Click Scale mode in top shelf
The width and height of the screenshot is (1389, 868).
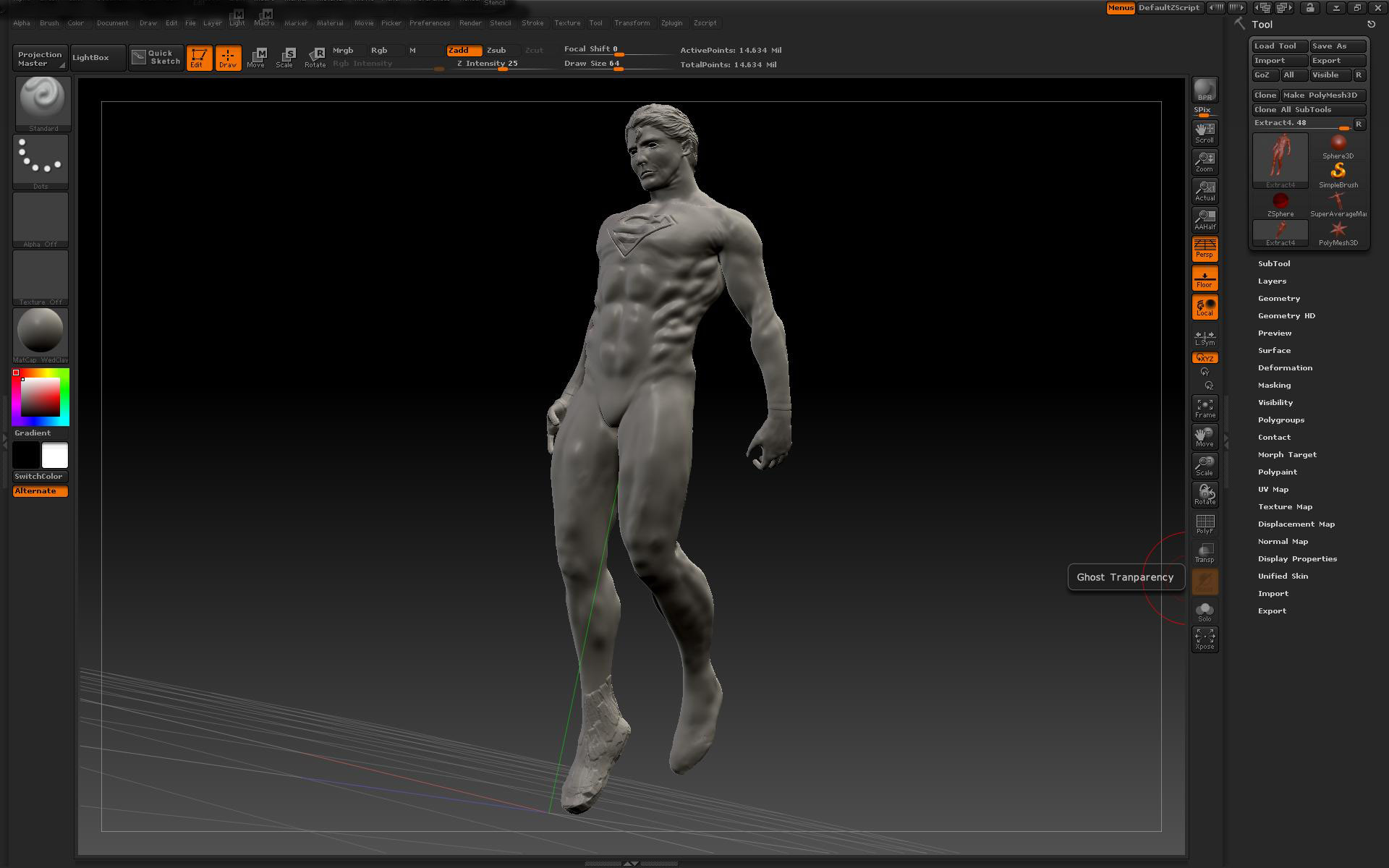285,58
